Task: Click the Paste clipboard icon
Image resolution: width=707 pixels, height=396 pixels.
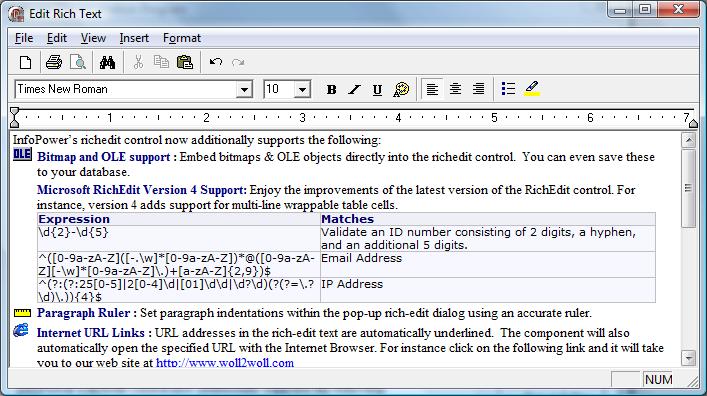Action: (x=185, y=62)
